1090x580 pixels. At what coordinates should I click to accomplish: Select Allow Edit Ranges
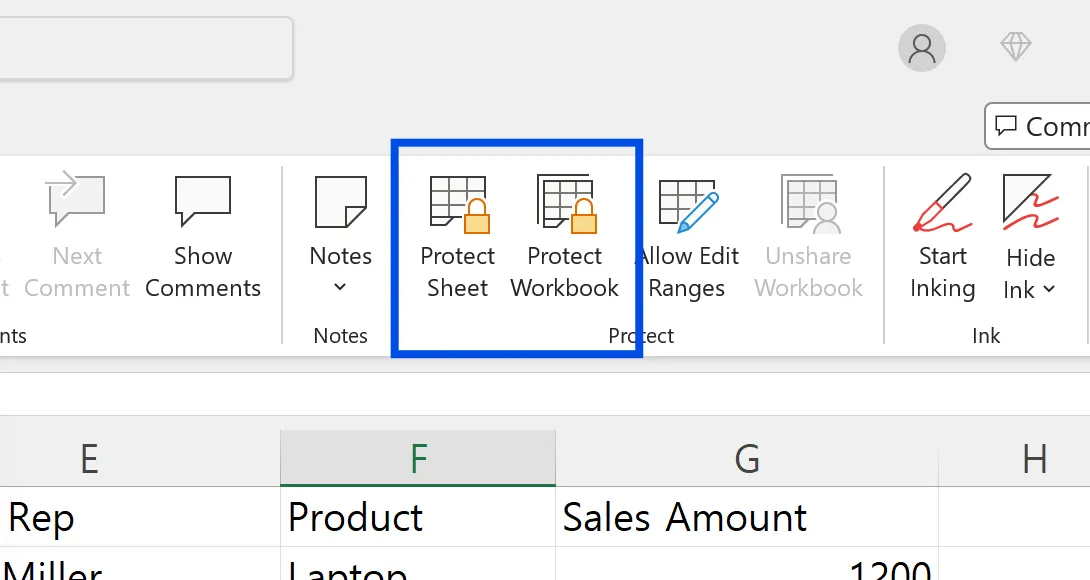click(688, 230)
